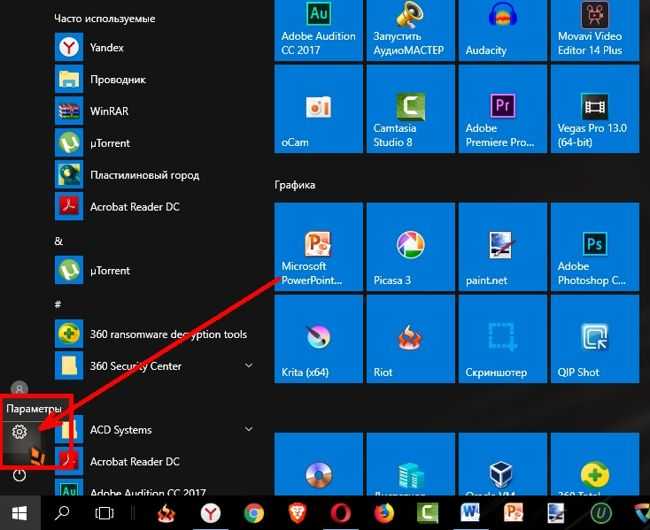Open Movavi Video Editor 14 Plus tile

(x=595, y=31)
